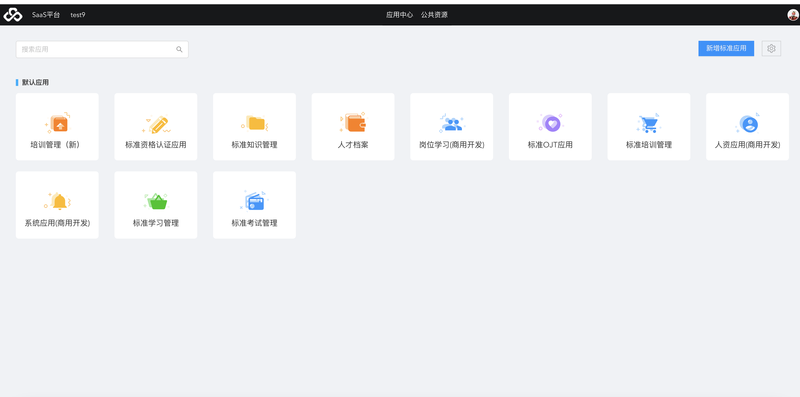Image resolution: width=800 pixels, height=397 pixels.
Task: Click the 标准考试管理 label
Action: (255, 223)
